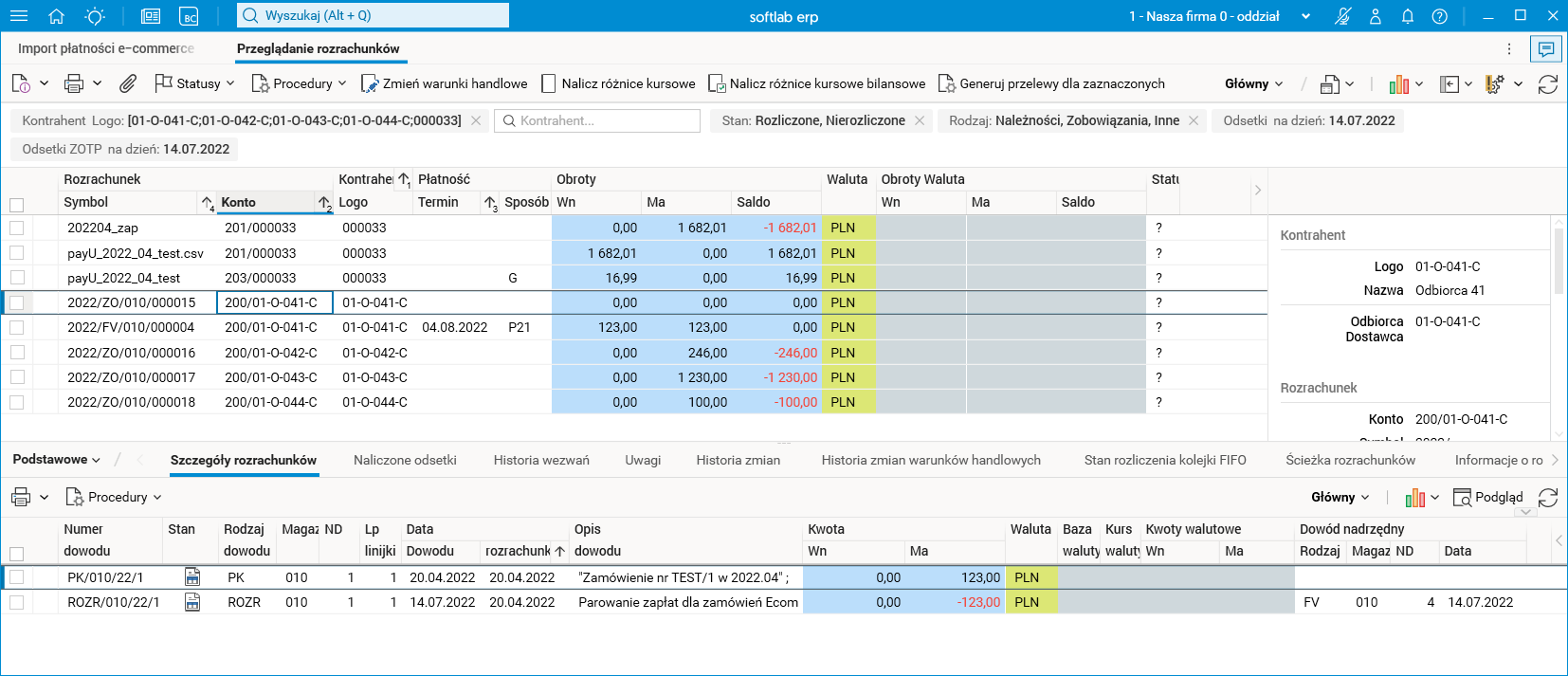Open the column settings gear icon

coord(1495,84)
